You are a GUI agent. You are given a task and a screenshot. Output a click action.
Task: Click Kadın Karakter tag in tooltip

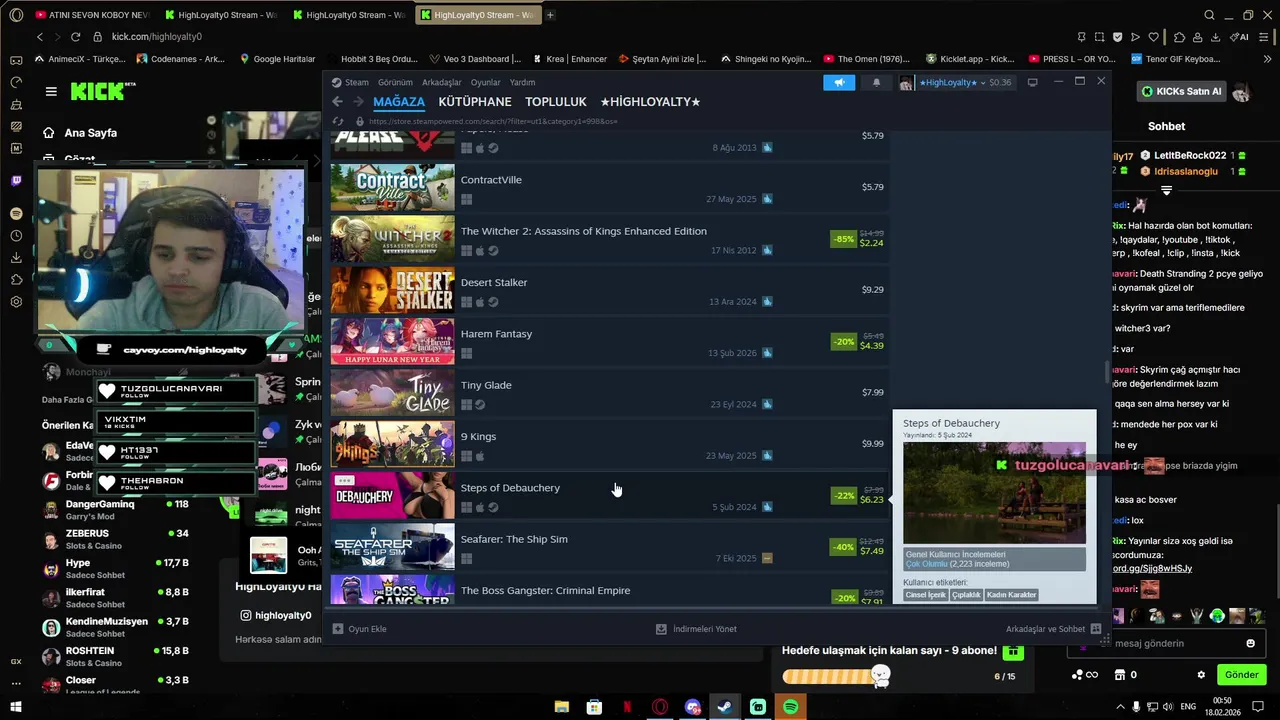point(1011,595)
